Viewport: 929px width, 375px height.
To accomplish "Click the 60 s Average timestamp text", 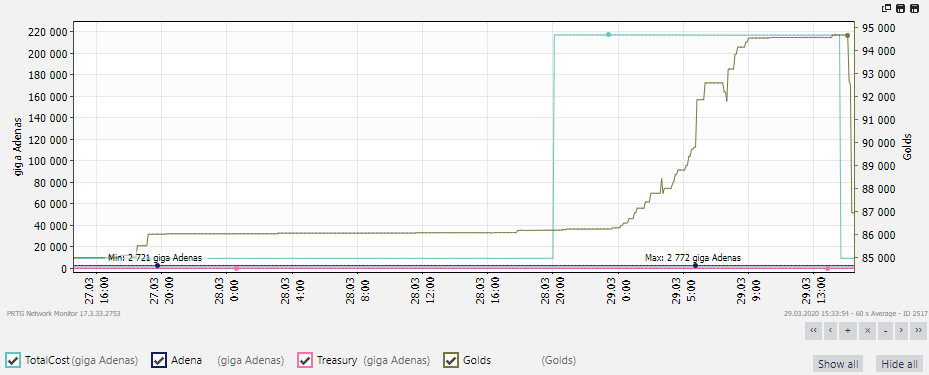I will 856,313.
